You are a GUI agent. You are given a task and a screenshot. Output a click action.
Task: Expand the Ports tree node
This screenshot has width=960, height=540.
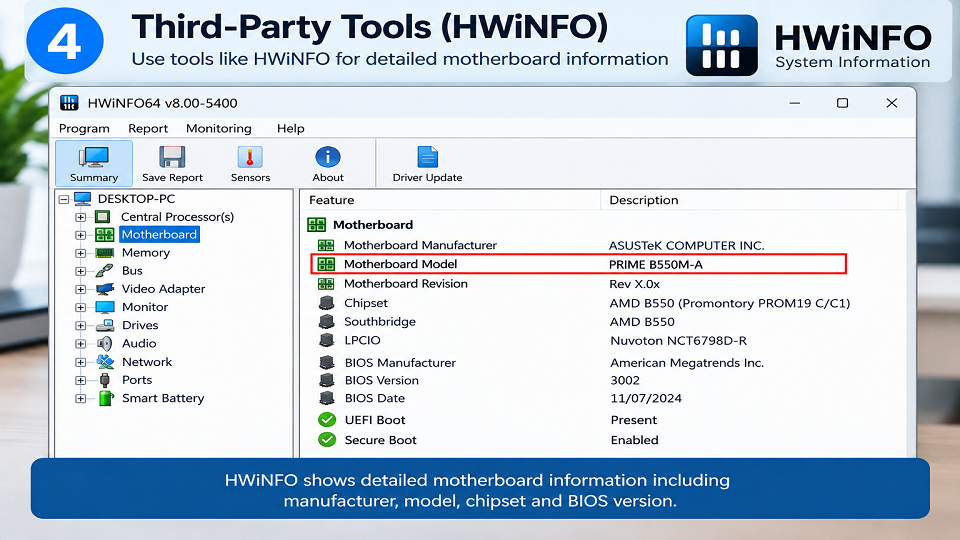click(x=80, y=380)
